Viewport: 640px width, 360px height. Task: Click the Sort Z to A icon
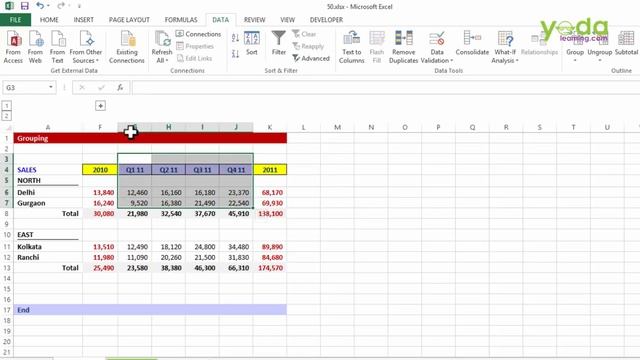[x=236, y=53]
